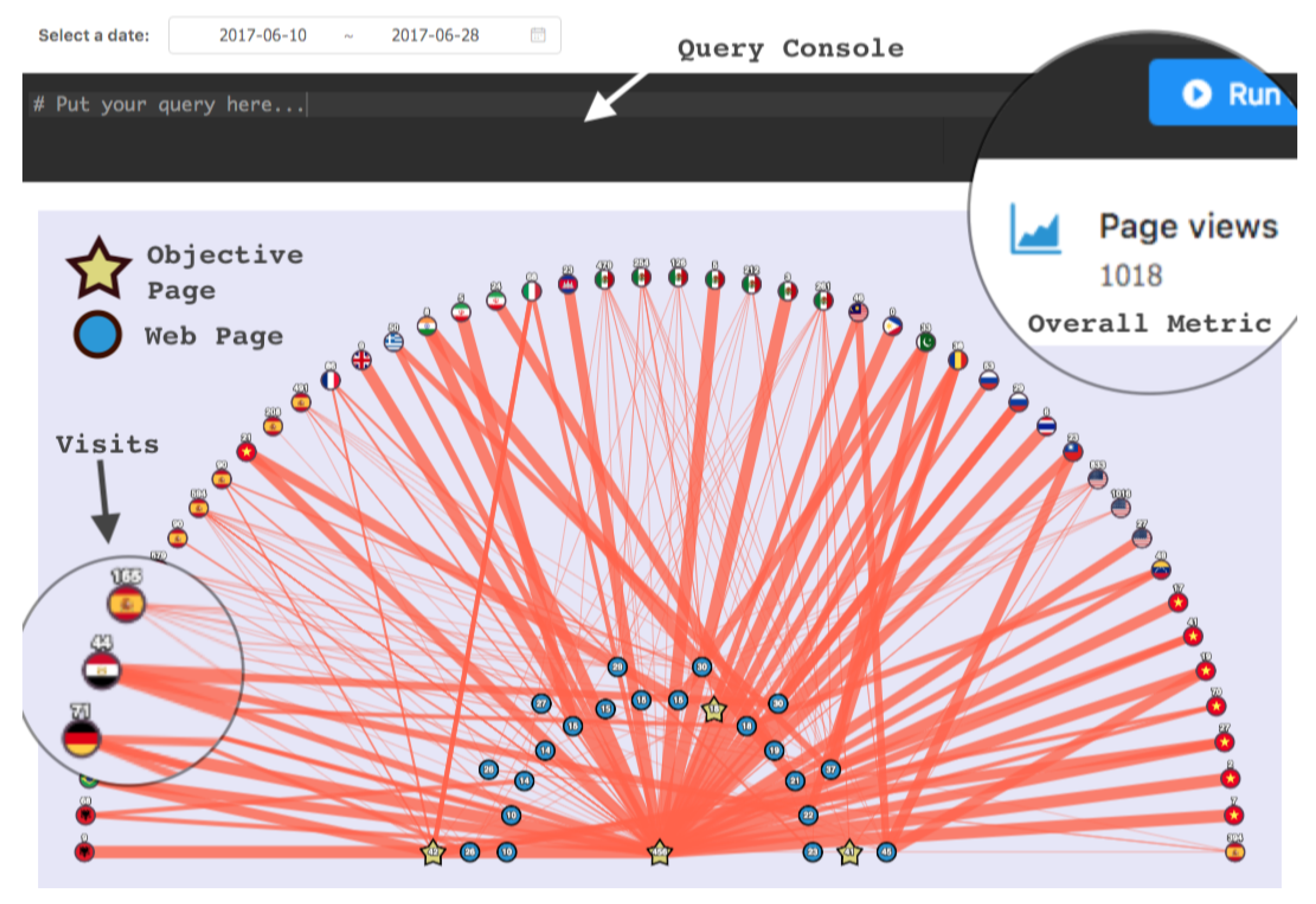
Task: Select the objective page star labeled 41
Action: click(849, 852)
